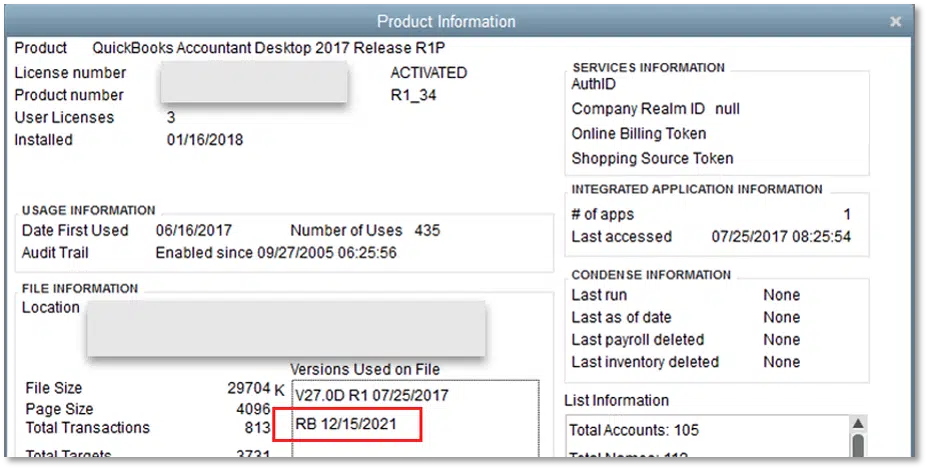928x470 pixels.
Task: Click the 'Versions Used on File' heading
Action: [365, 369]
